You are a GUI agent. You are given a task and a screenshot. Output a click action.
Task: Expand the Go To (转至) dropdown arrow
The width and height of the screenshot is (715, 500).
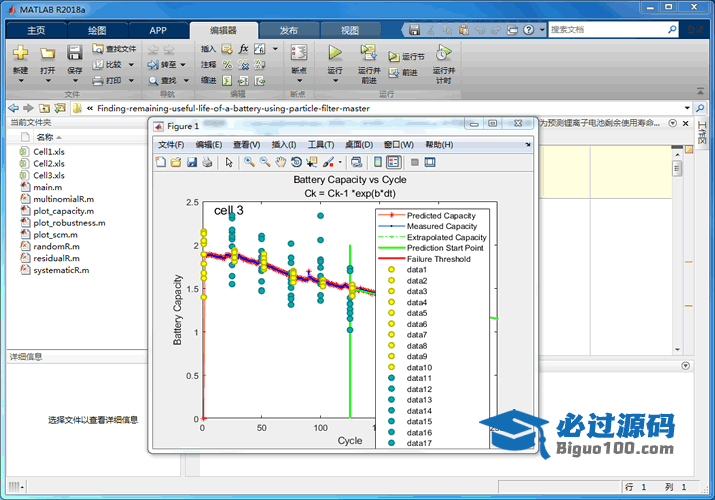pyautogui.click(x=183, y=65)
